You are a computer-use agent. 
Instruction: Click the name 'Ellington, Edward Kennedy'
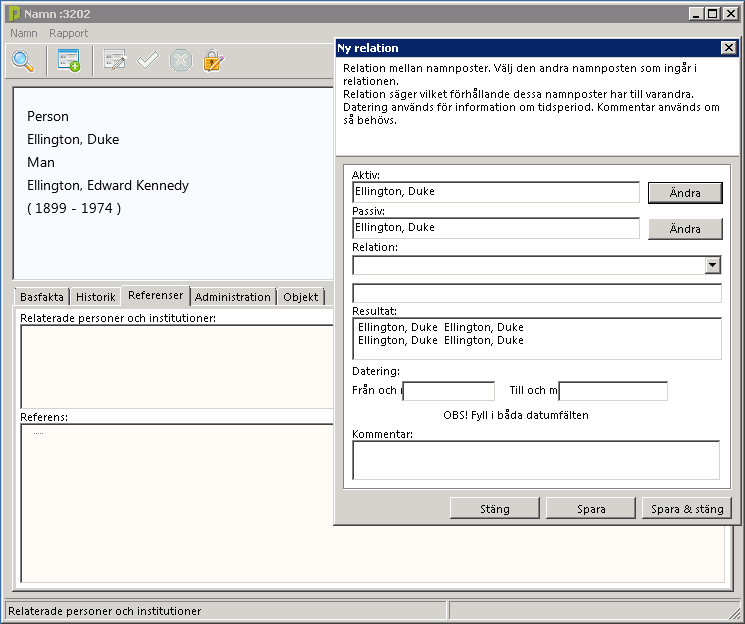point(108,185)
